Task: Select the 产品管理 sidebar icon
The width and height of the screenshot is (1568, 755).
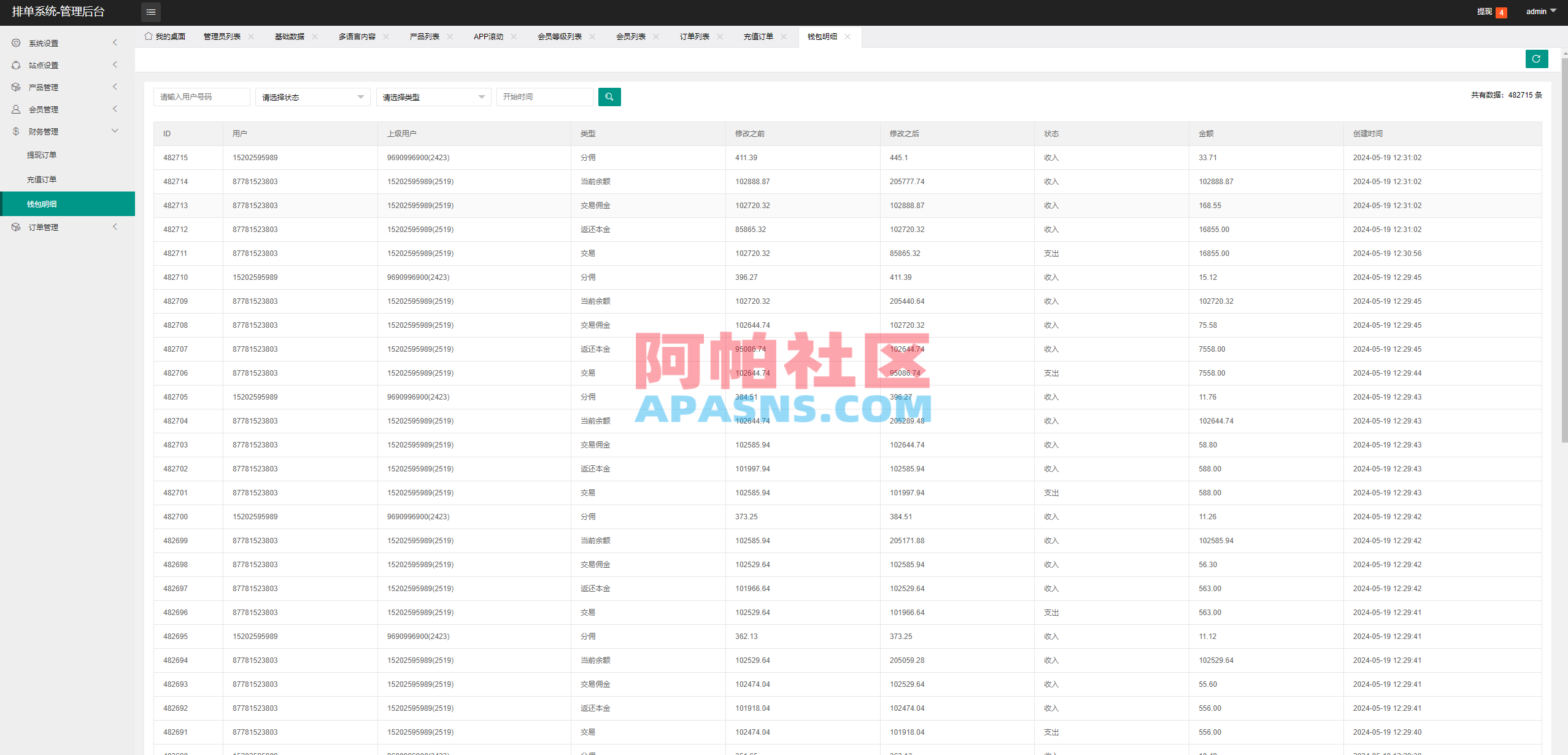Action: pos(15,87)
